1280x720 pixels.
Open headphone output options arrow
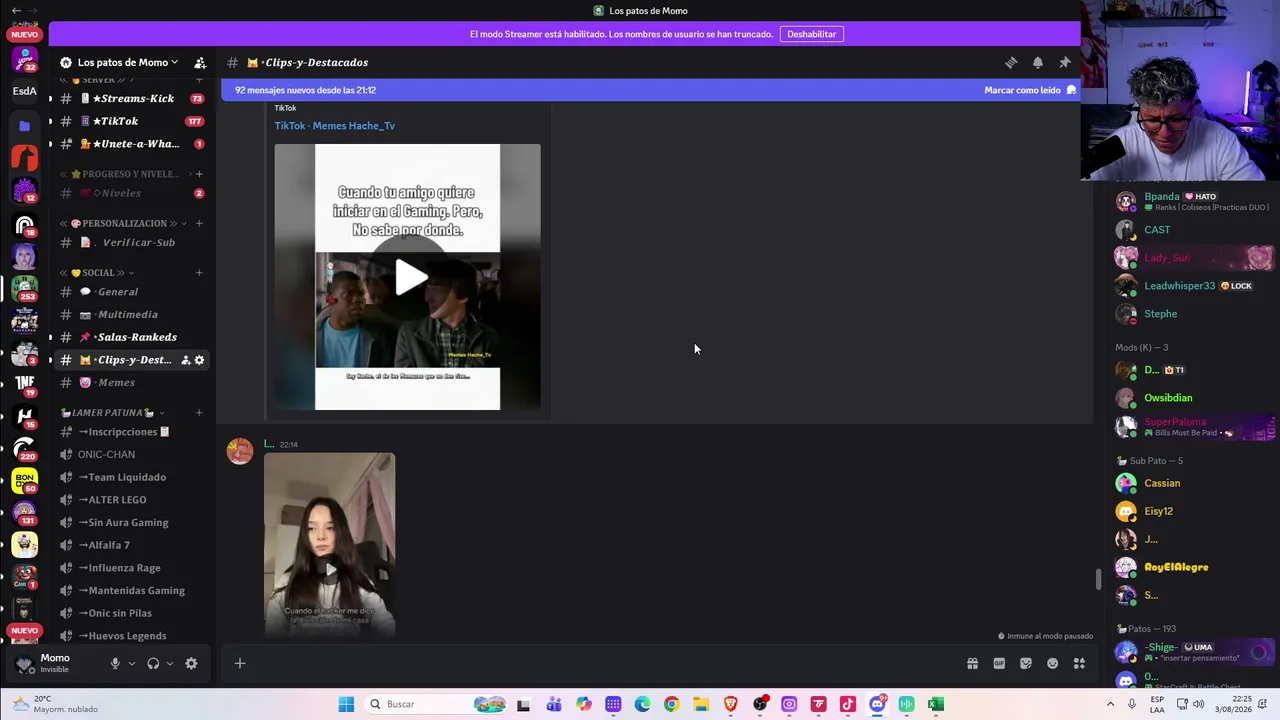[169, 663]
